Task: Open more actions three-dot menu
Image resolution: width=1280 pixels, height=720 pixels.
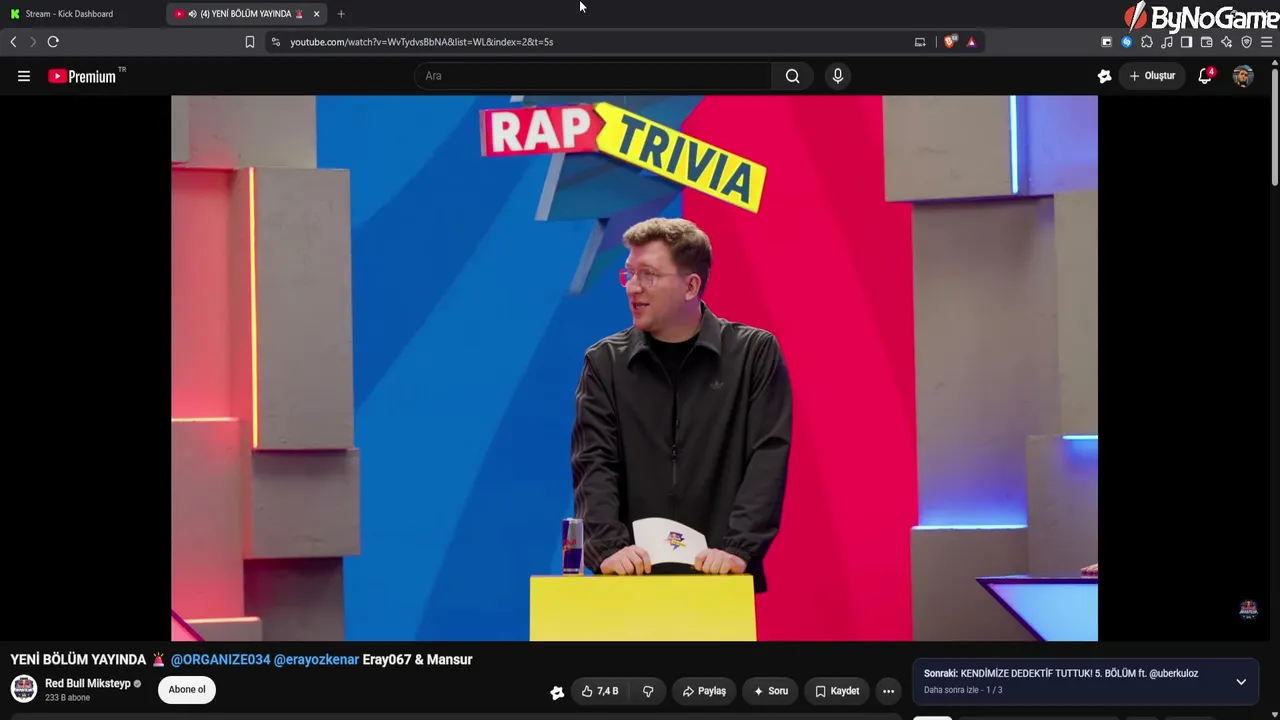Action: click(x=888, y=691)
